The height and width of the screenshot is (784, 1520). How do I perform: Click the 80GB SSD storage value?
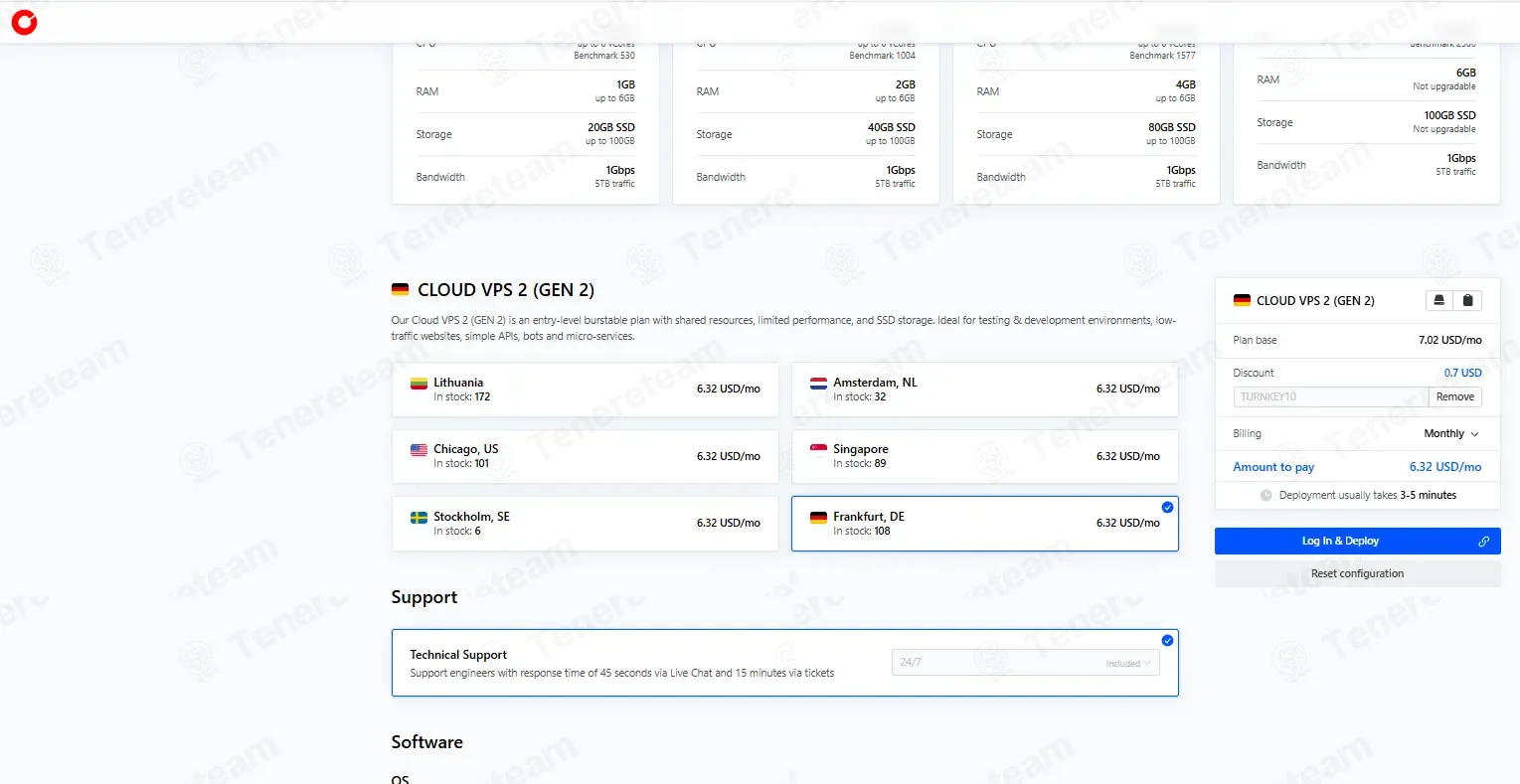tap(1171, 127)
